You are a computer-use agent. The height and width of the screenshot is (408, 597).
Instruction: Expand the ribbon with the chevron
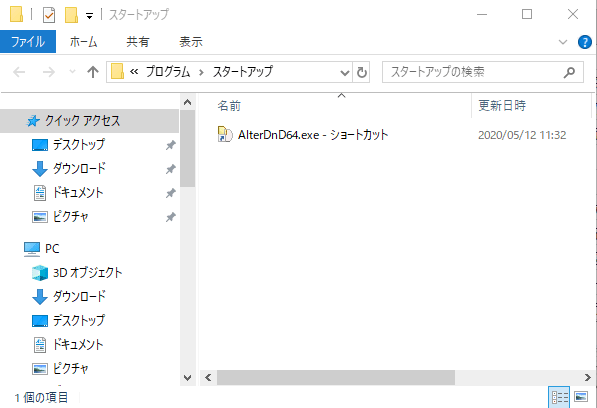click(563, 42)
